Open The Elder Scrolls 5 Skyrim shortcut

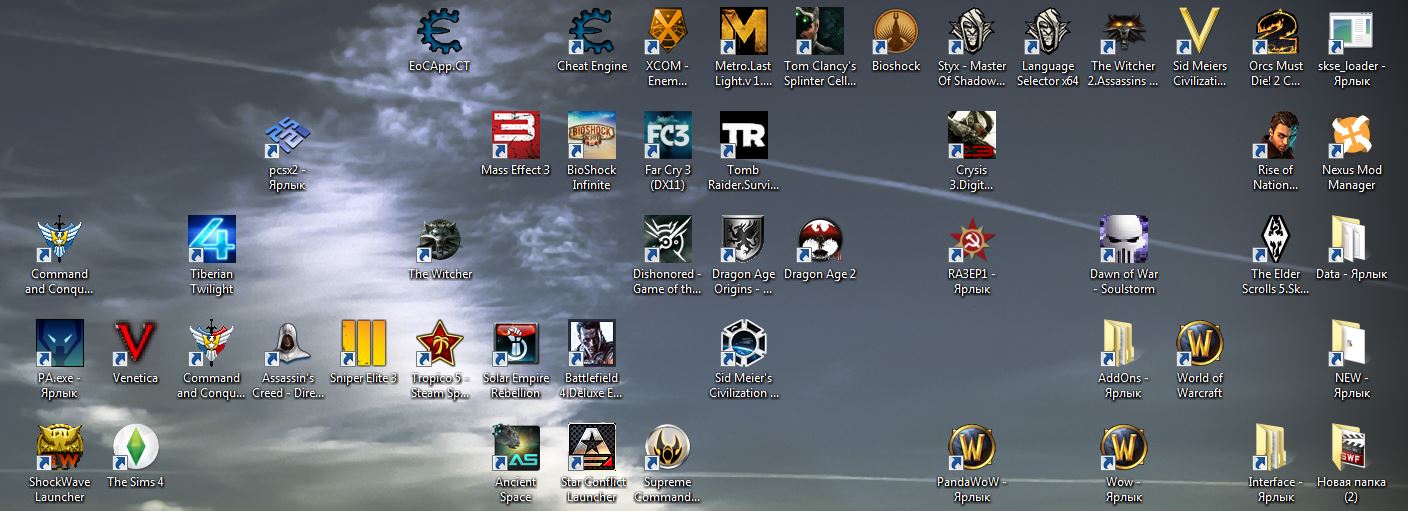1276,240
